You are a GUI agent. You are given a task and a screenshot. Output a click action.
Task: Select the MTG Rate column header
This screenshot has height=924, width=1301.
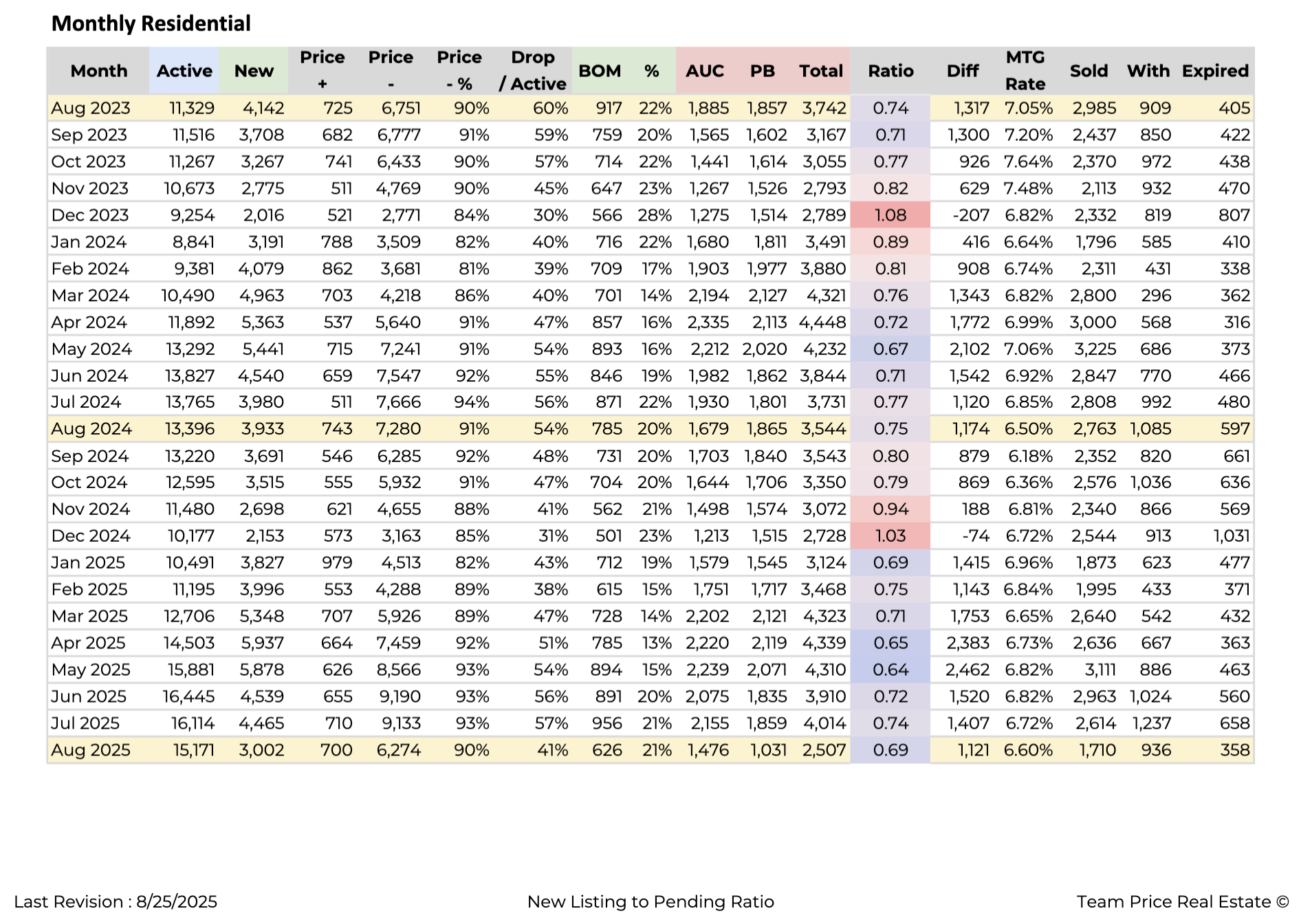pyautogui.click(x=1025, y=71)
